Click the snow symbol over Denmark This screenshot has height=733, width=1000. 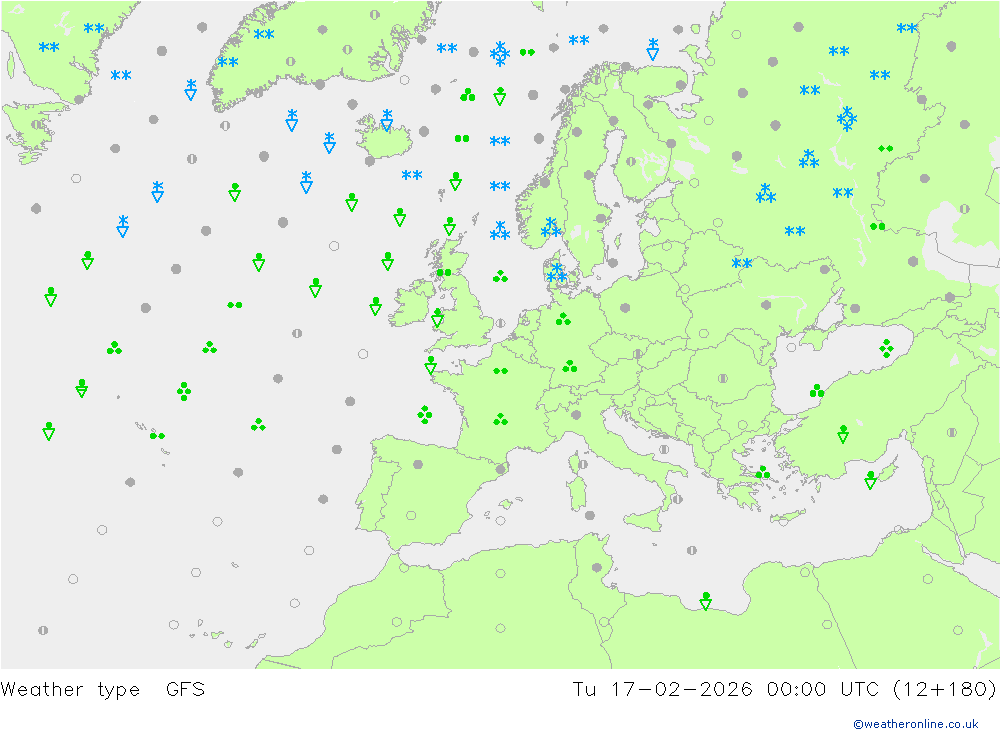tap(557, 273)
